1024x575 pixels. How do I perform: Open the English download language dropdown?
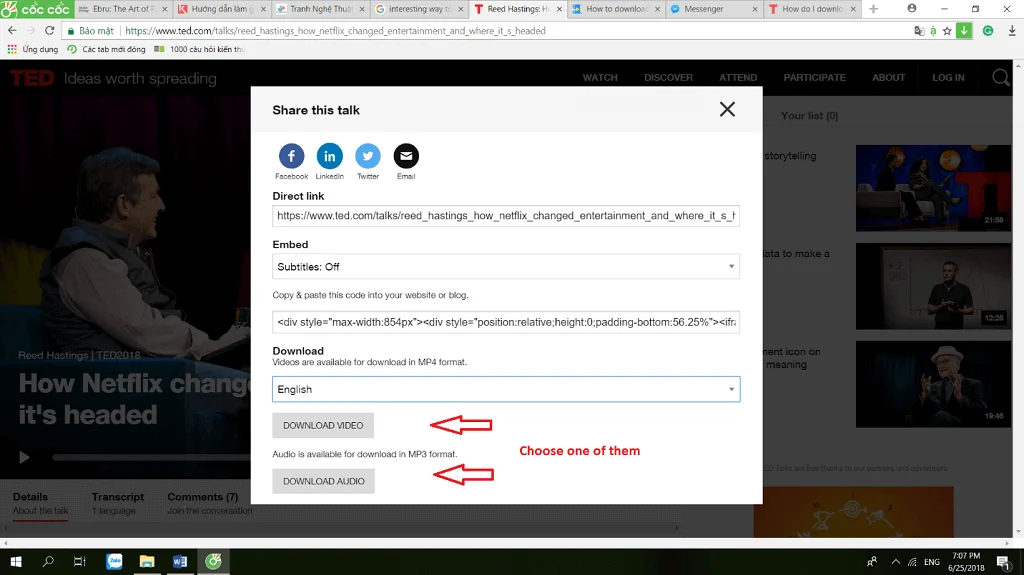point(505,389)
